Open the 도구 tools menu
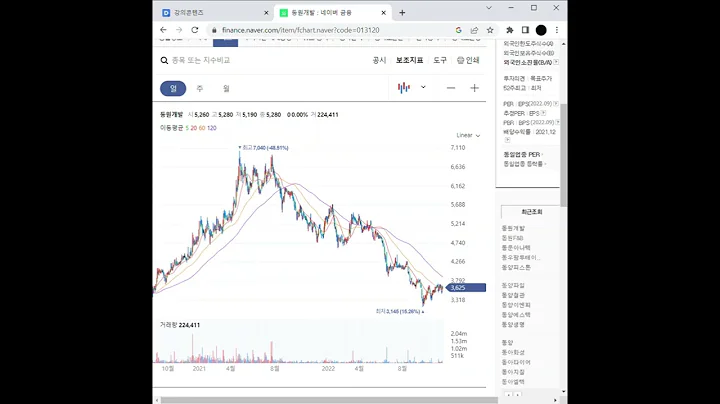The width and height of the screenshot is (720, 404). click(440, 60)
